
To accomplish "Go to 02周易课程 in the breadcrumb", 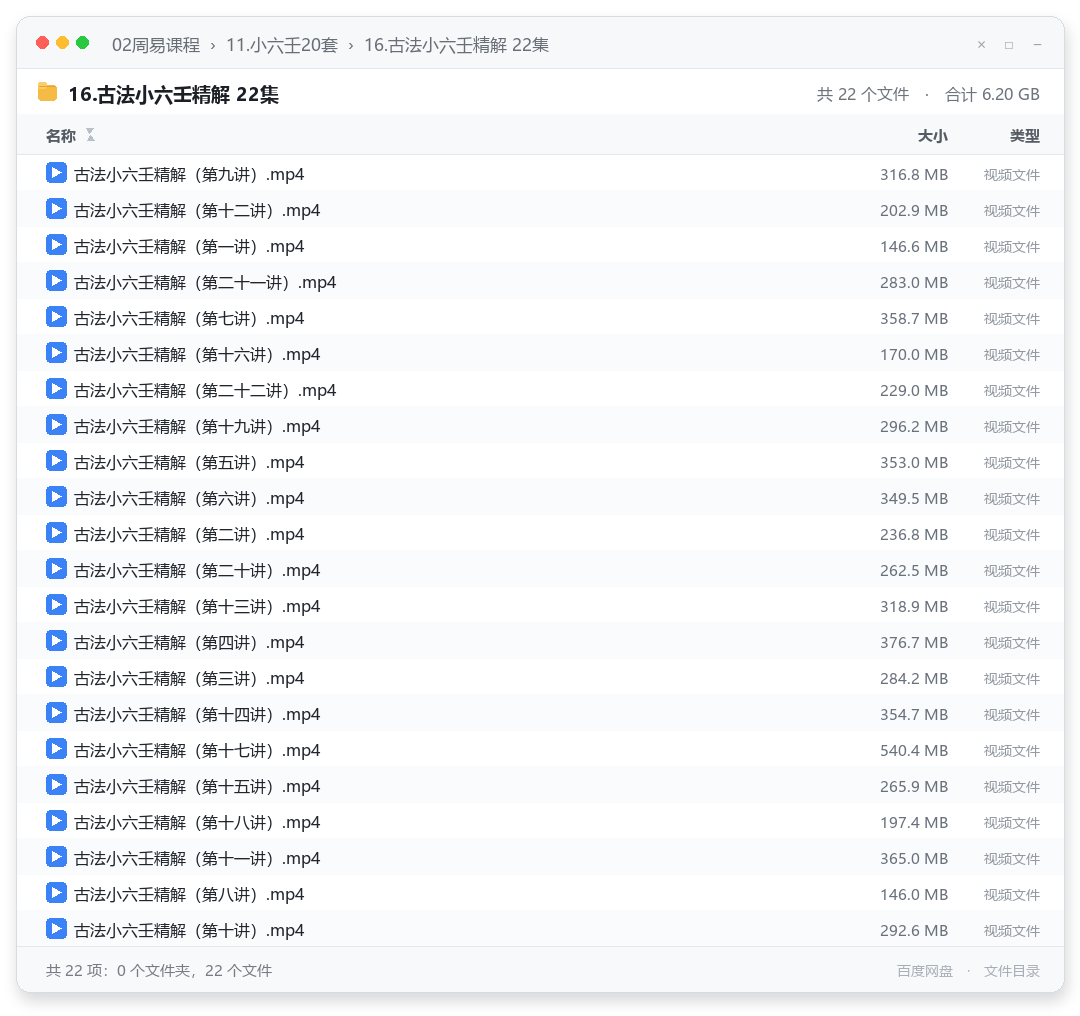I will (x=156, y=45).
